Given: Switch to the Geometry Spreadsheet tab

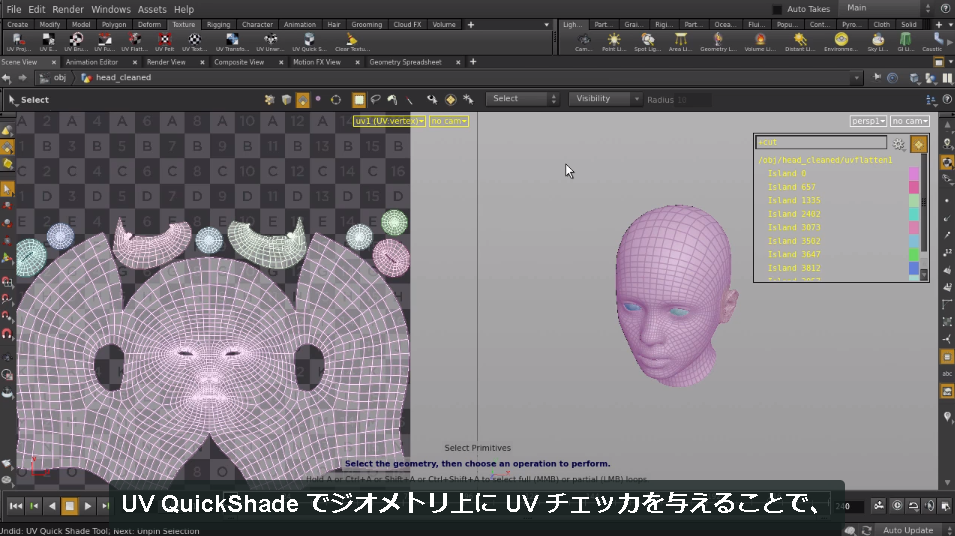Looking at the screenshot, I should click(405, 62).
